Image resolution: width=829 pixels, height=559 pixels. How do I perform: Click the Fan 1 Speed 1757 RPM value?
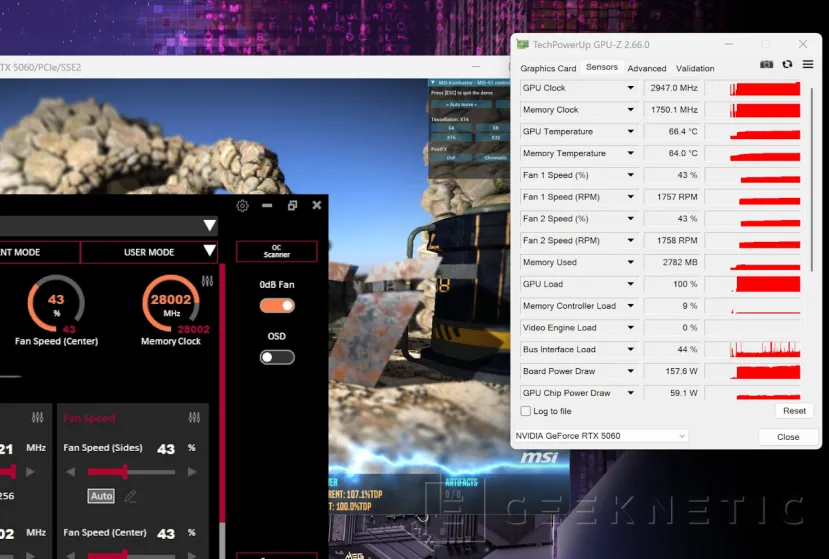pos(673,197)
